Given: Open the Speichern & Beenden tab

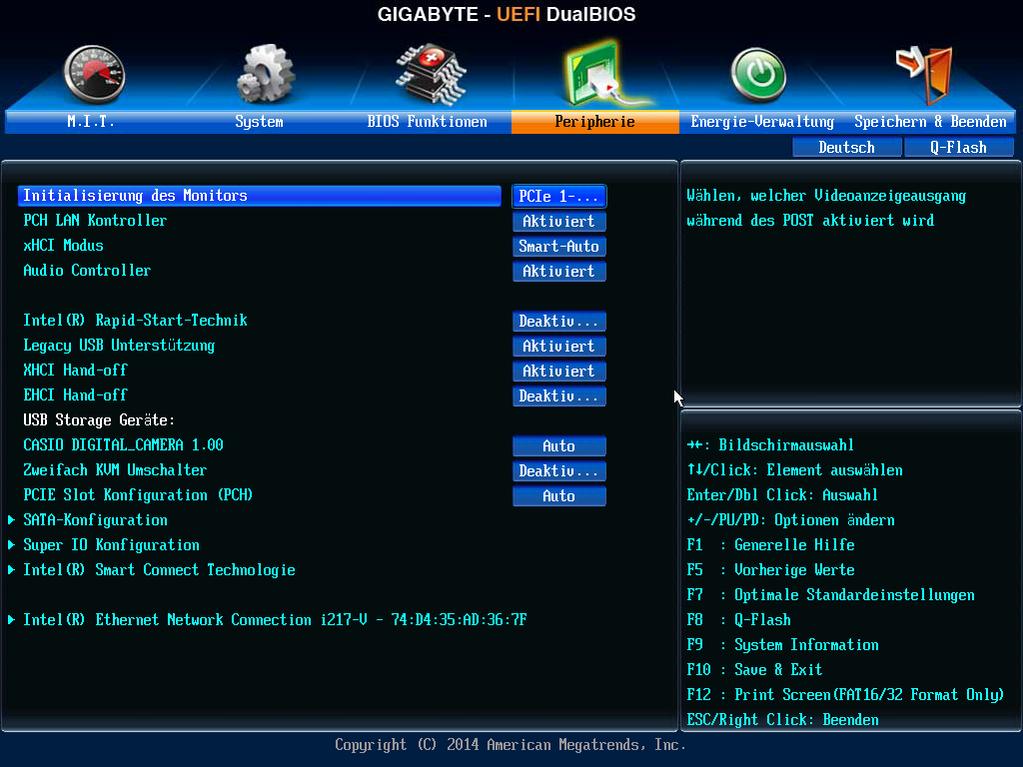Looking at the screenshot, I should (x=930, y=121).
